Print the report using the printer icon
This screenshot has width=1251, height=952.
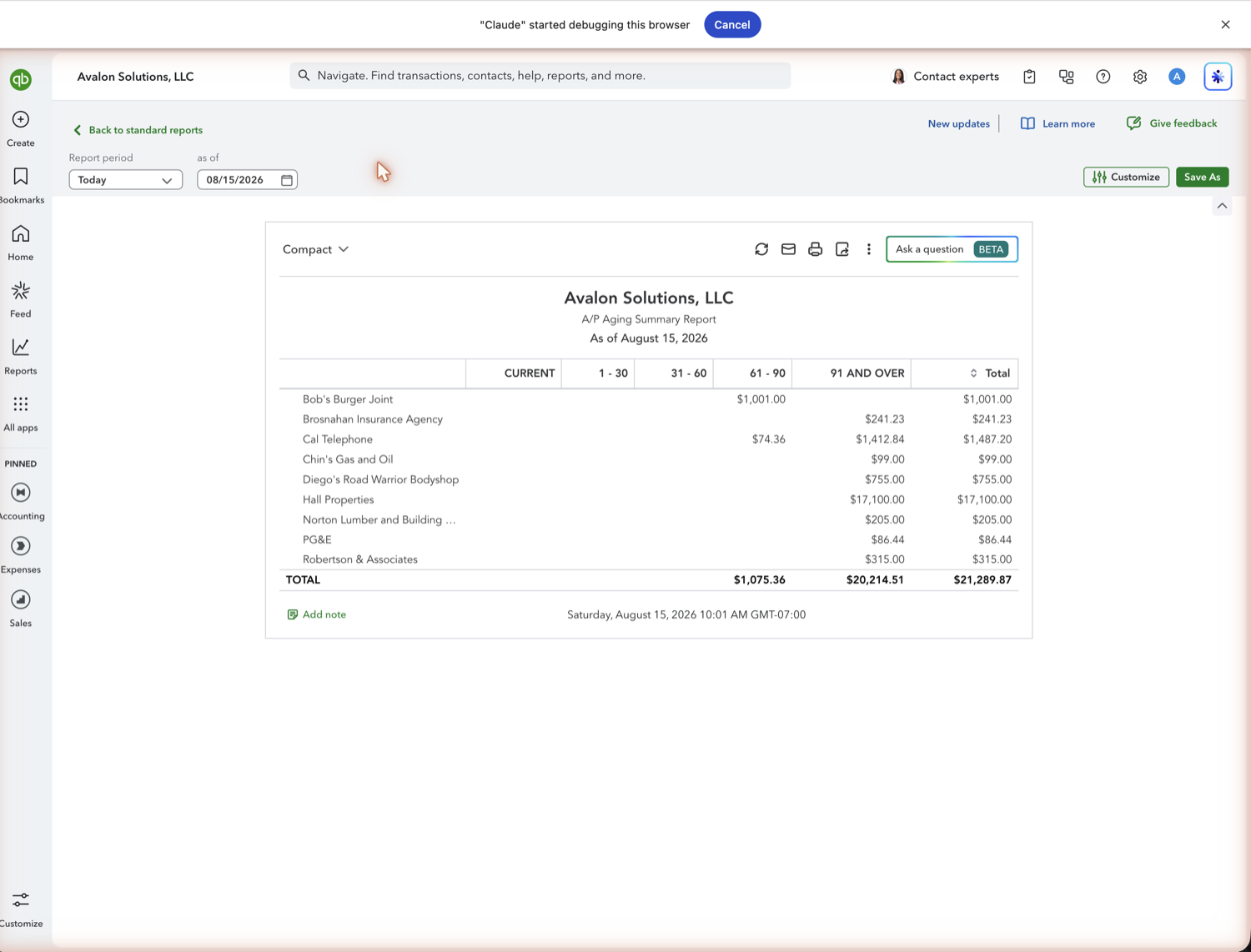pos(815,249)
